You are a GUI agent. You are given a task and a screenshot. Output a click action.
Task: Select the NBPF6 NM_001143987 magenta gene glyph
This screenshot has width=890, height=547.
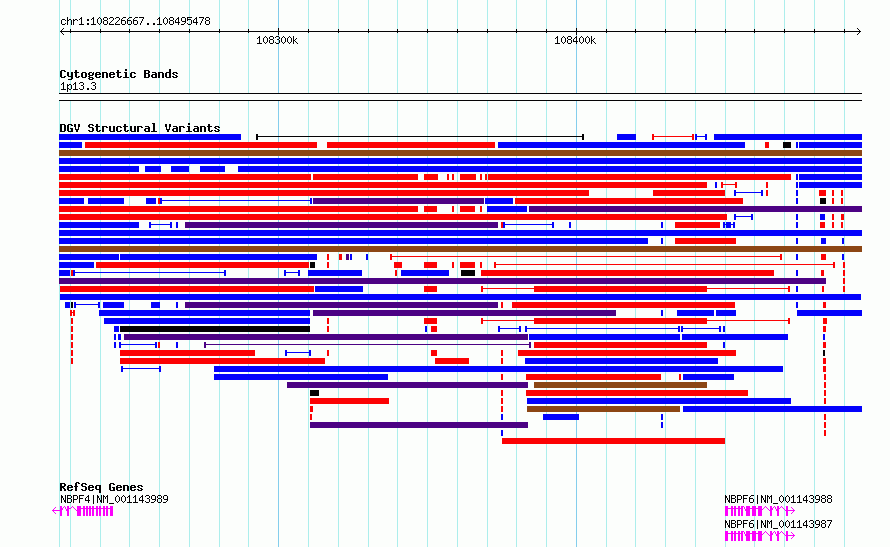pos(759,536)
